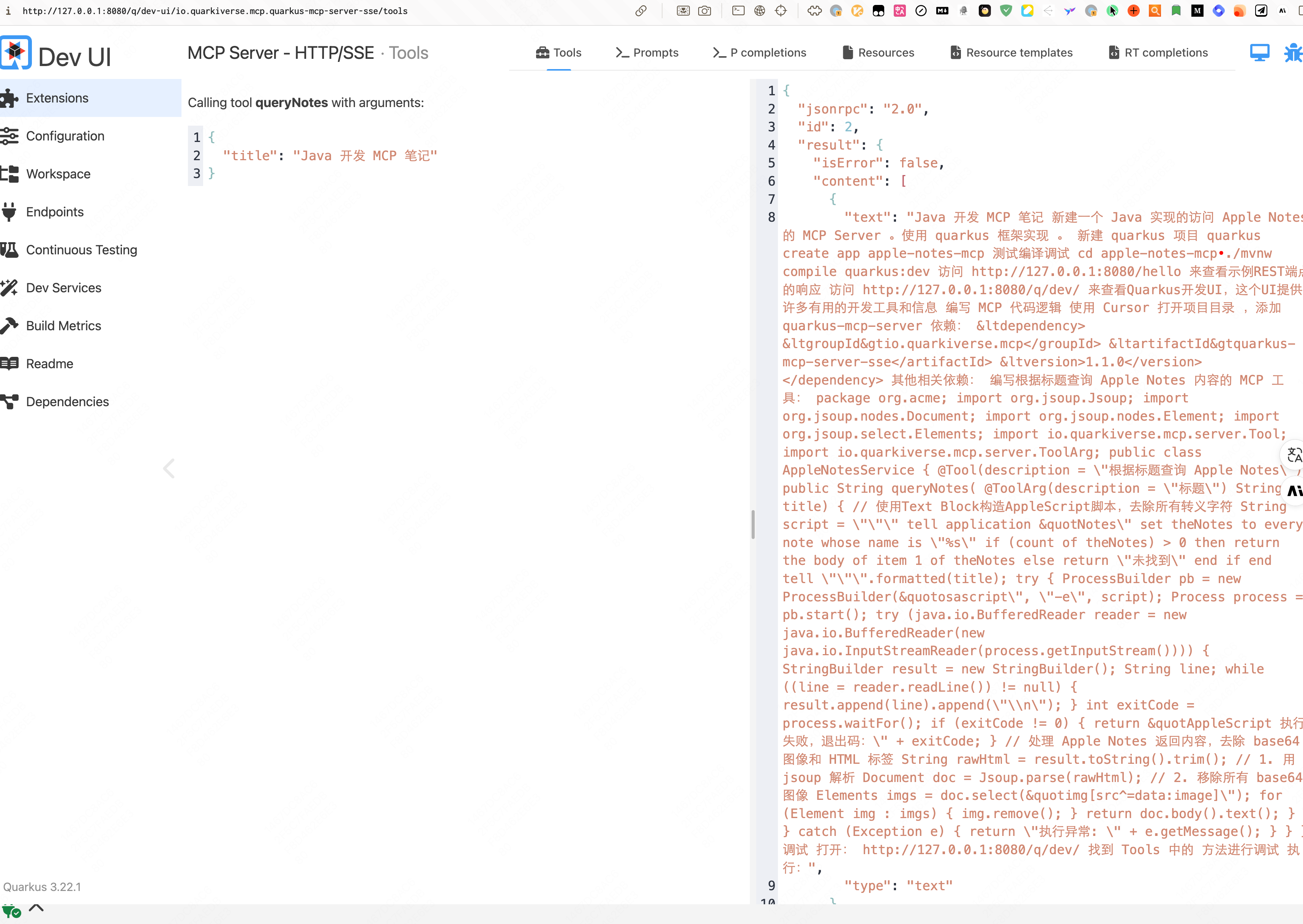Click the terminal icon in the browser toolbar
Viewport: 1303px width, 924px height.
738,11
